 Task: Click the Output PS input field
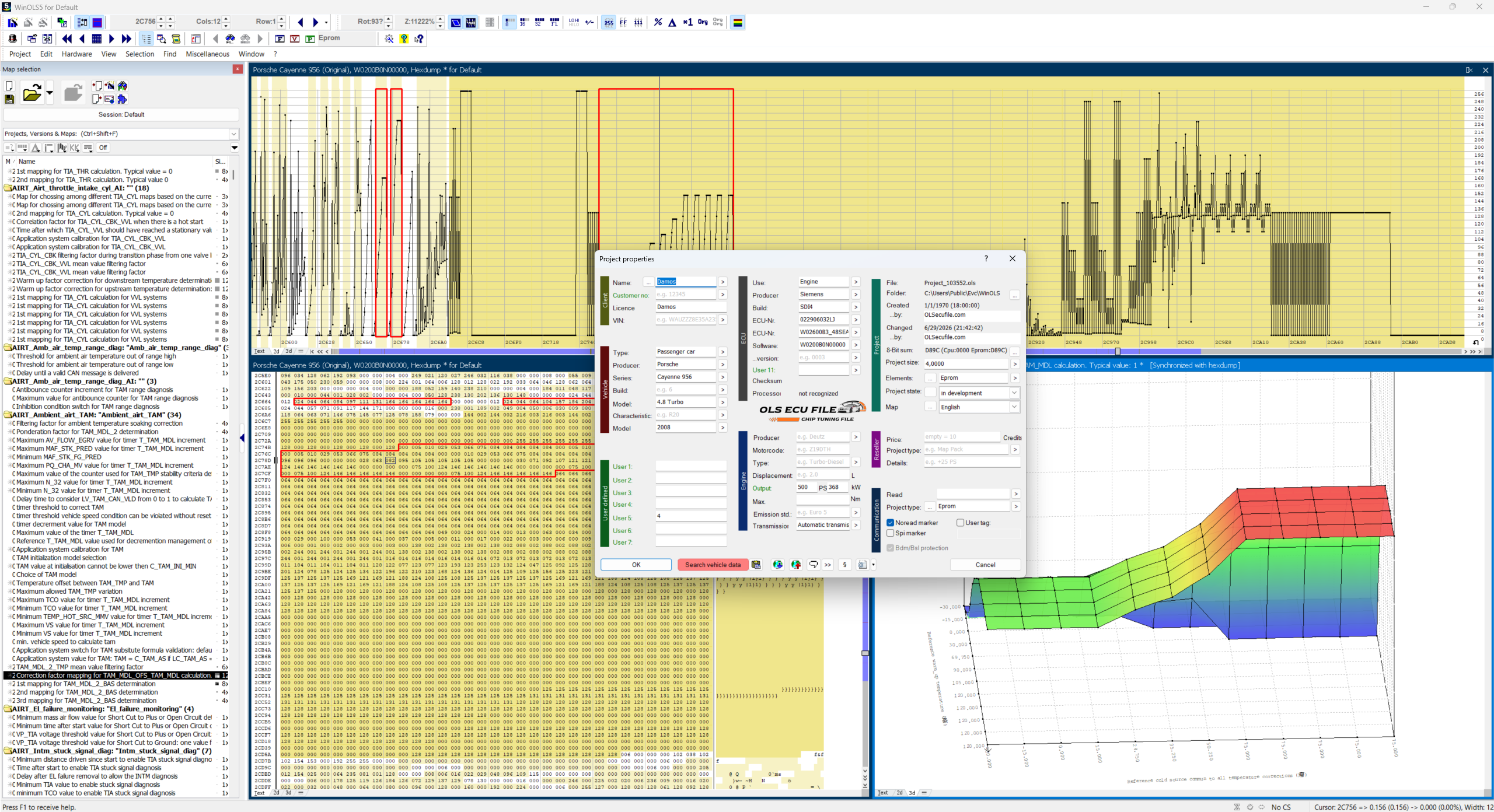click(x=807, y=487)
